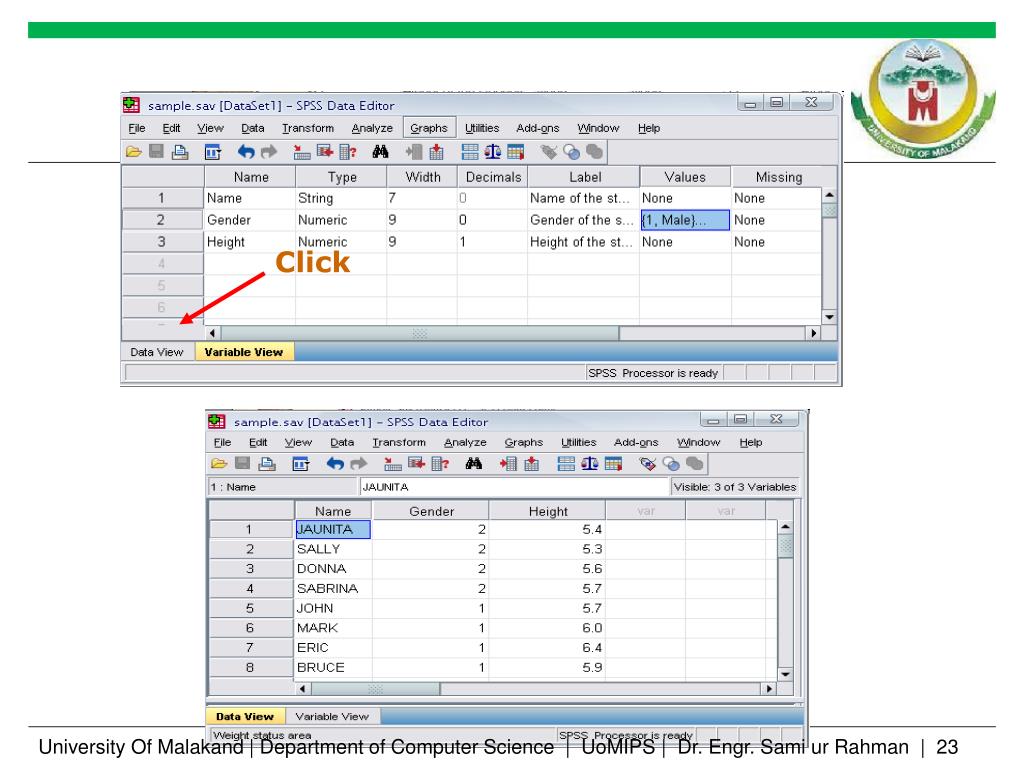The width and height of the screenshot is (1024, 768).
Task: Use variable sets icon in upper window
Action: point(571,152)
